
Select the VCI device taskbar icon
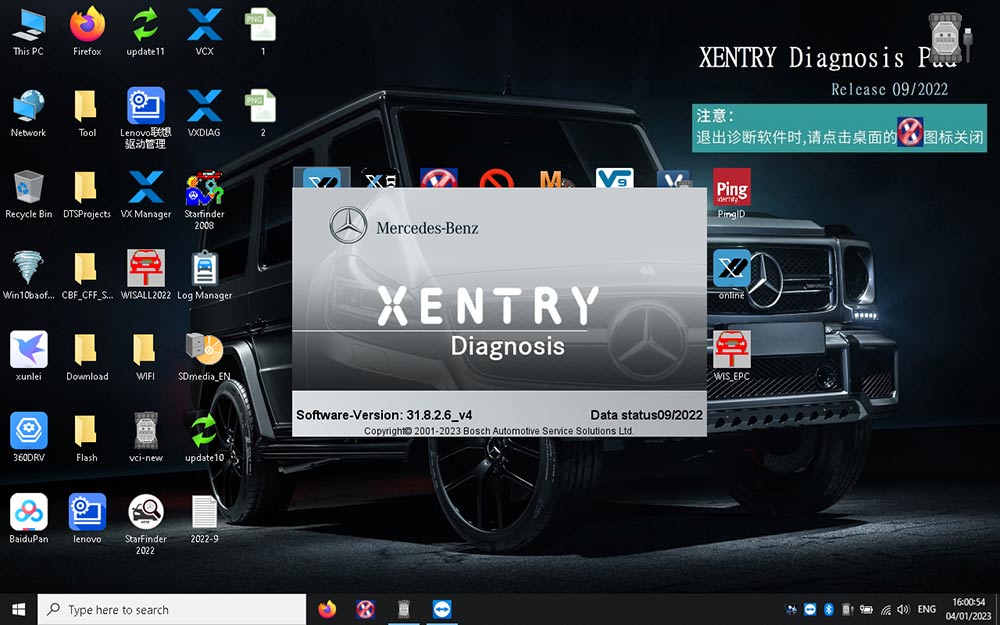coord(403,609)
